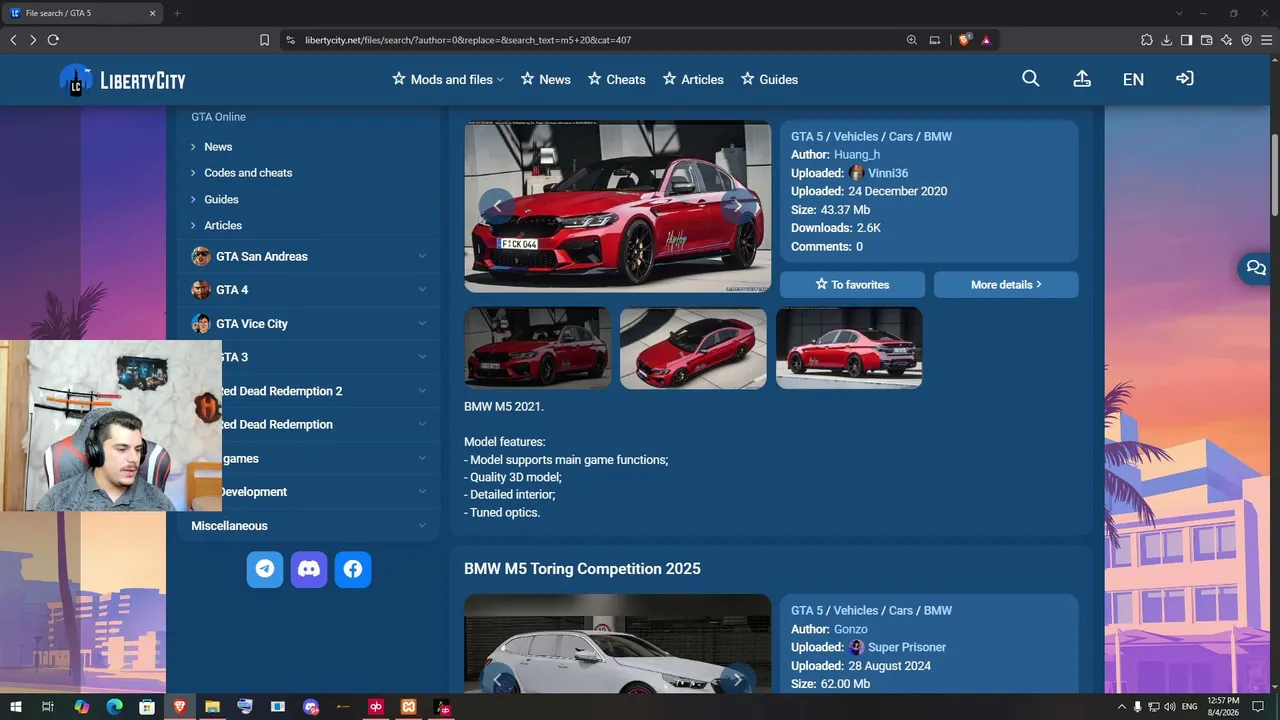Open File Explorer from the taskbar
Screen dimensions: 1280x720
[x=212, y=707]
